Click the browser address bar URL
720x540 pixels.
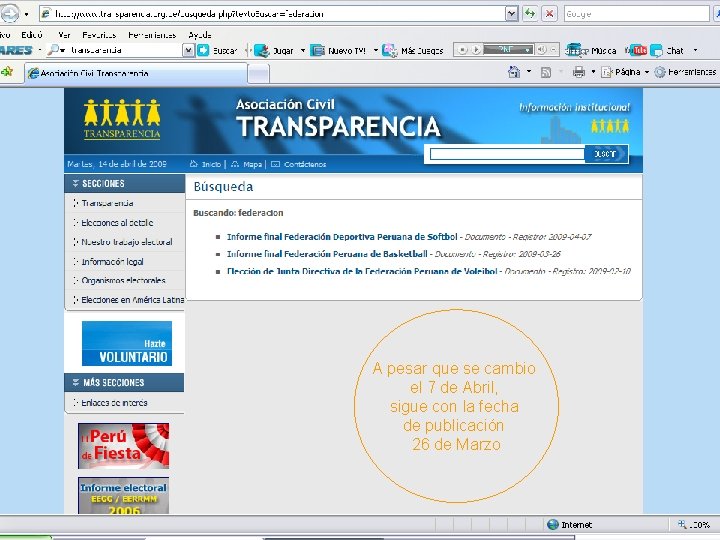(272, 14)
